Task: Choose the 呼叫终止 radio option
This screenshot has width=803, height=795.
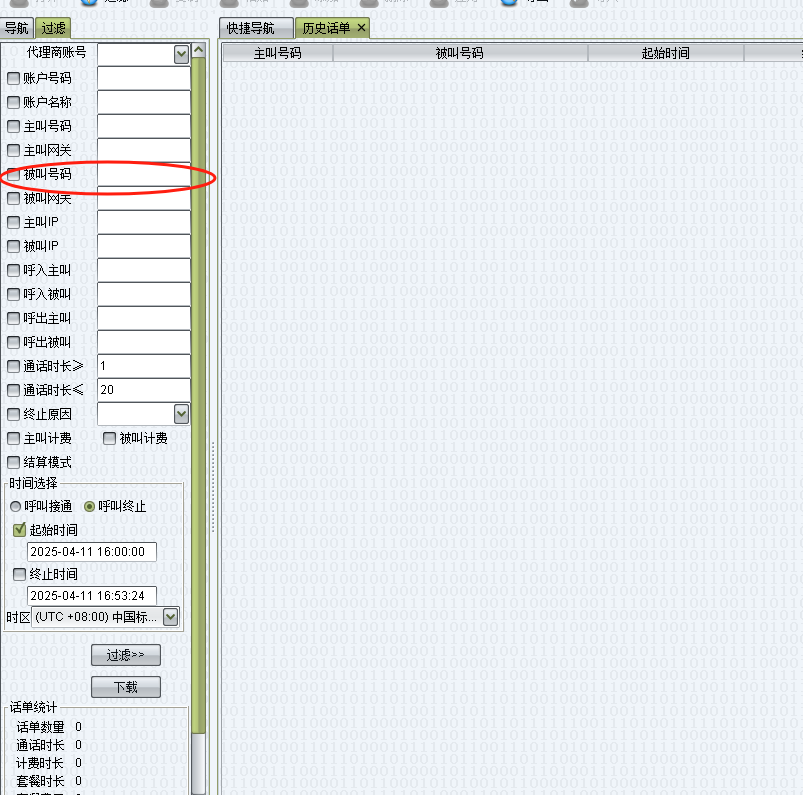Action: point(90,506)
